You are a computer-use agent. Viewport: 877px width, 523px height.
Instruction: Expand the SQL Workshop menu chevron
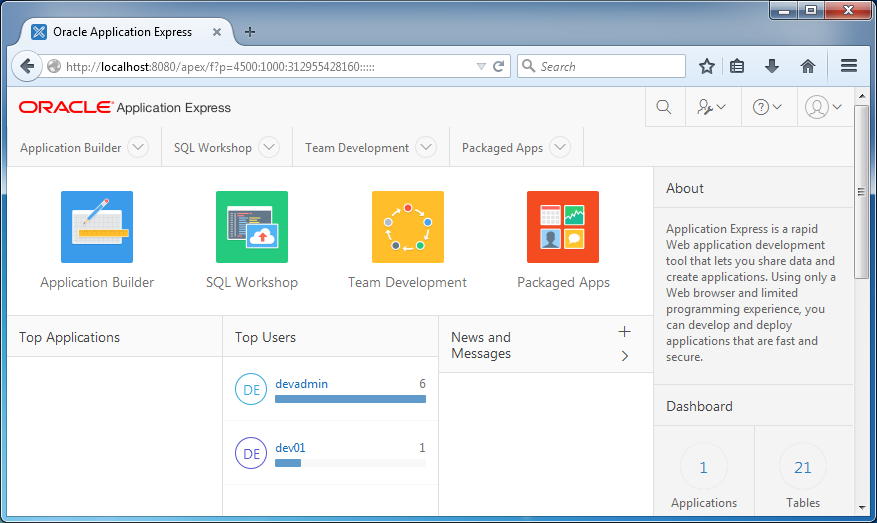269,147
